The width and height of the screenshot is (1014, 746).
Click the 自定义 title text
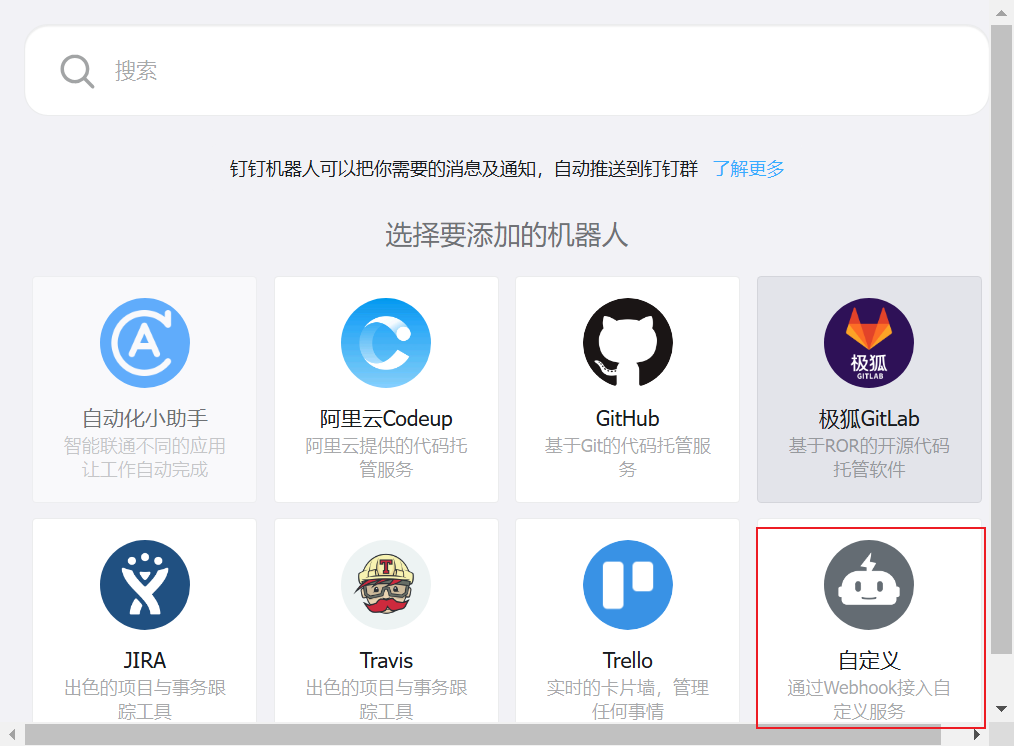(868, 660)
